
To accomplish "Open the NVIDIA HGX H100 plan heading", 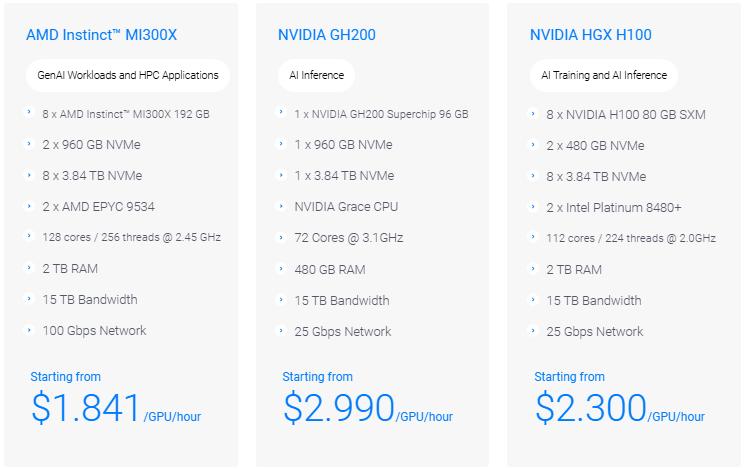I will point(591,35).
